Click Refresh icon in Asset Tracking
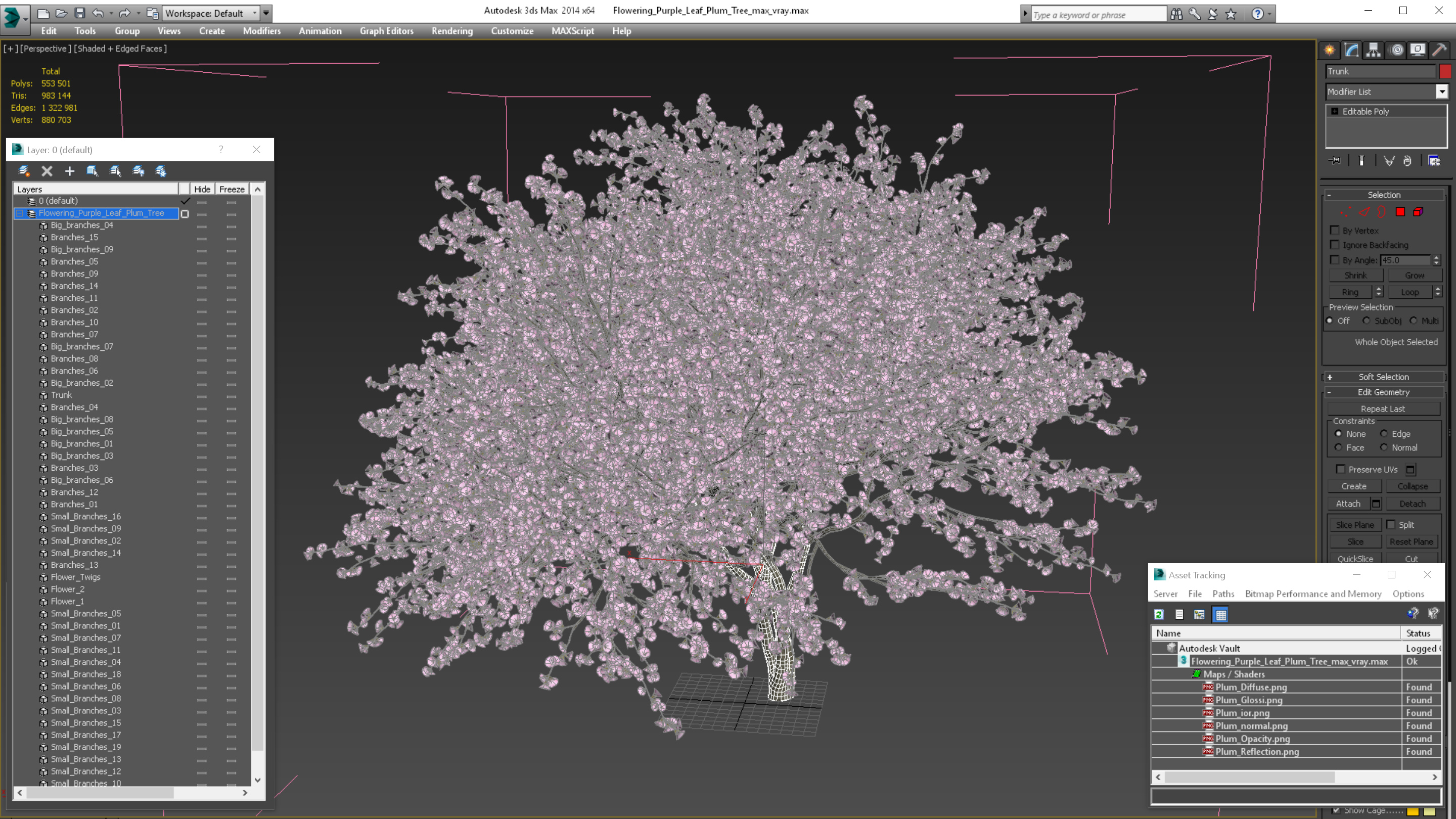The image size is (1456, 819). point(1159,614)
